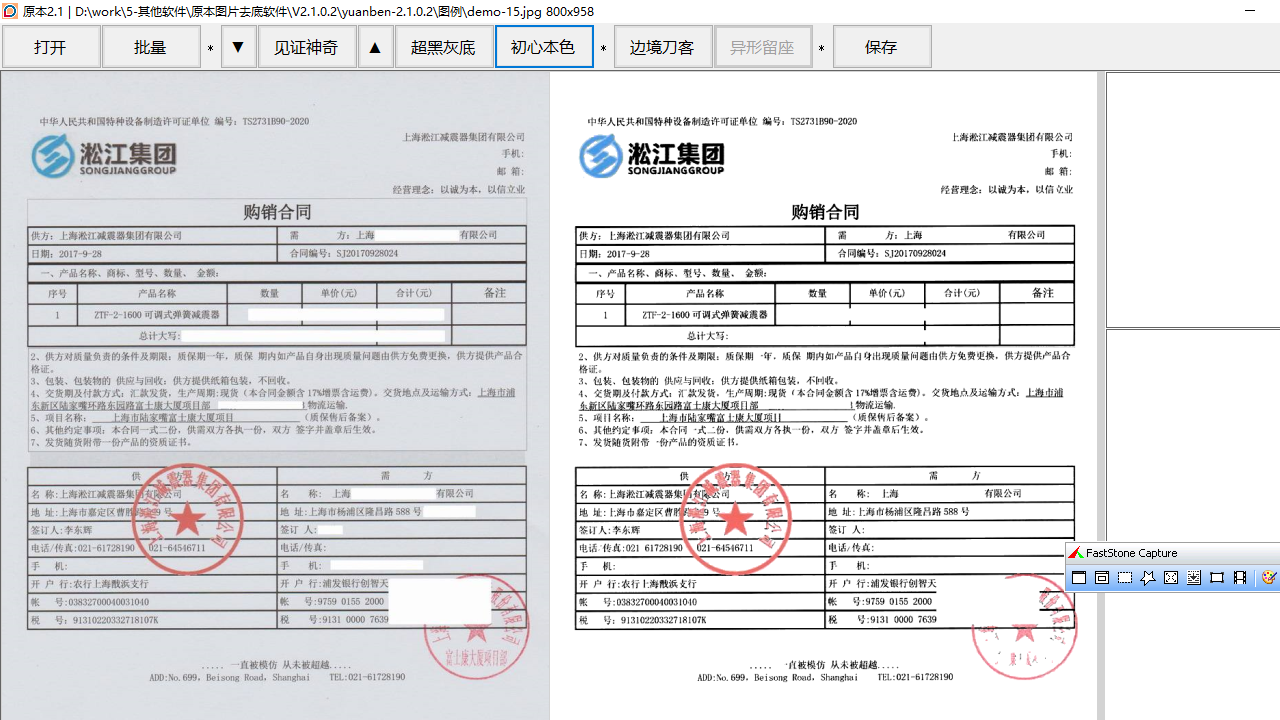Screen dimensions: 1280x720
Task: Select the Capture Window/Object tool in FastStone
Action: tap(1101, 577)
